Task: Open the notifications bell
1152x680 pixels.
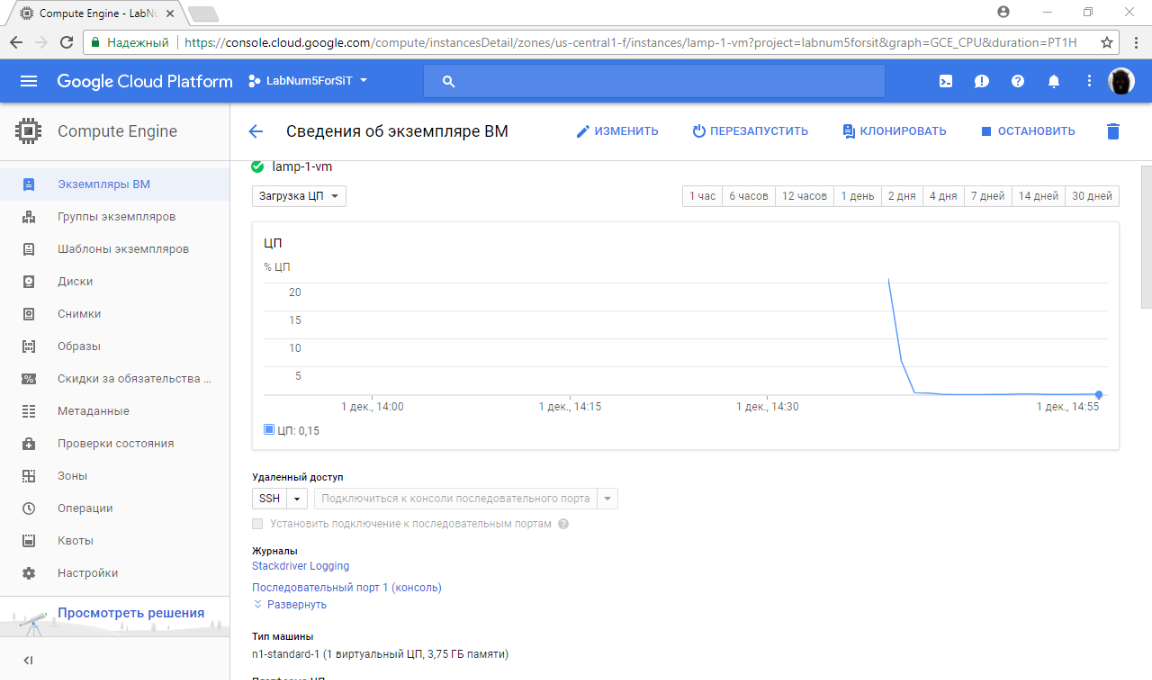Action: 1054,82
